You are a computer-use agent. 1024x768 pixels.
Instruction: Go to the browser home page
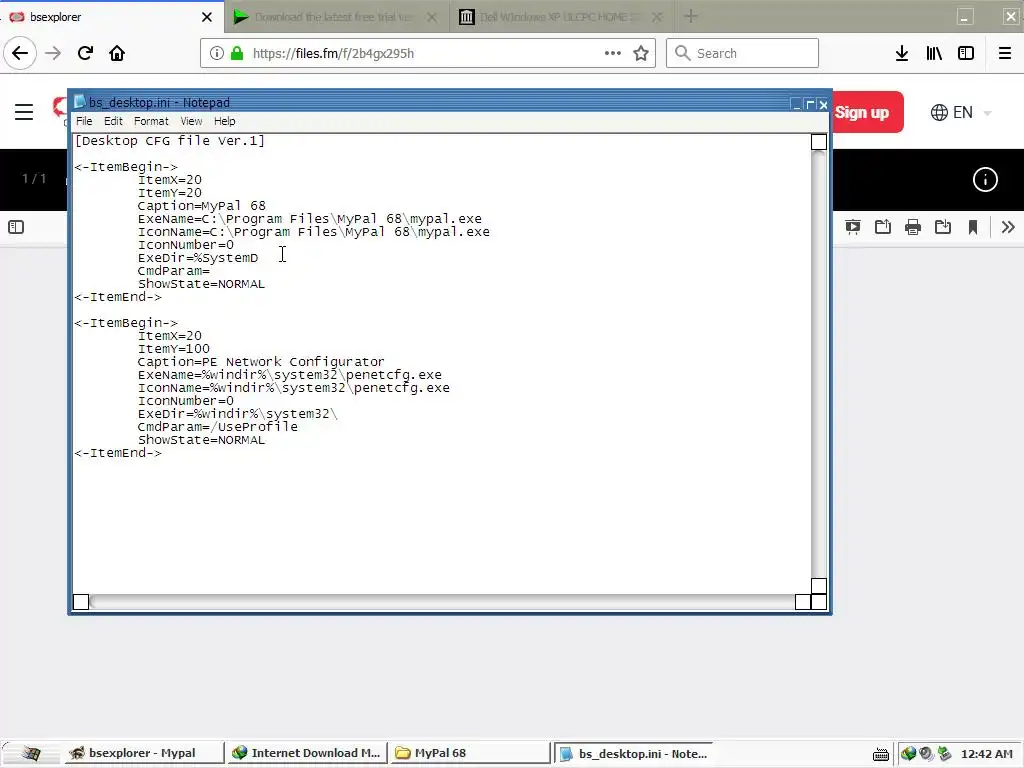click(117, 53)
